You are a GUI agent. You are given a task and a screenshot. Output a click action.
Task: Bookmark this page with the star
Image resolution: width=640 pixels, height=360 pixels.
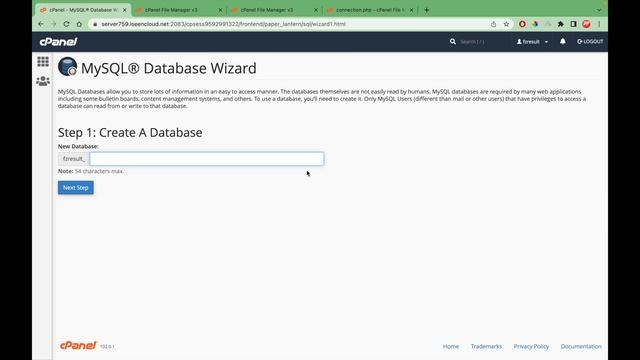506,24
